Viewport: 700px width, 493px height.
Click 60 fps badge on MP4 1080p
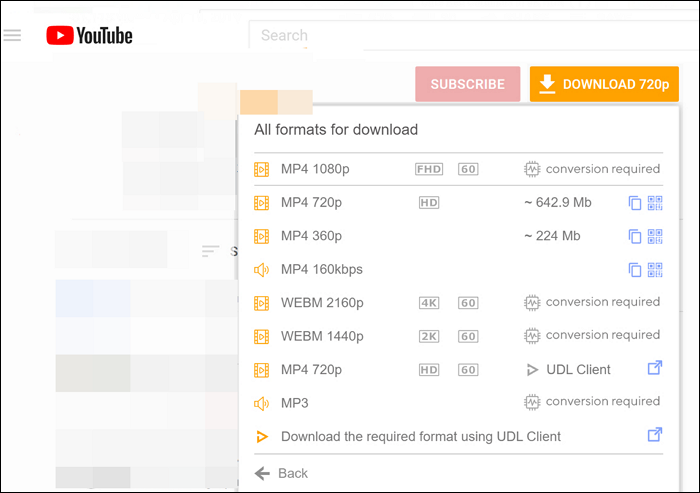click(x=468, y=169)
